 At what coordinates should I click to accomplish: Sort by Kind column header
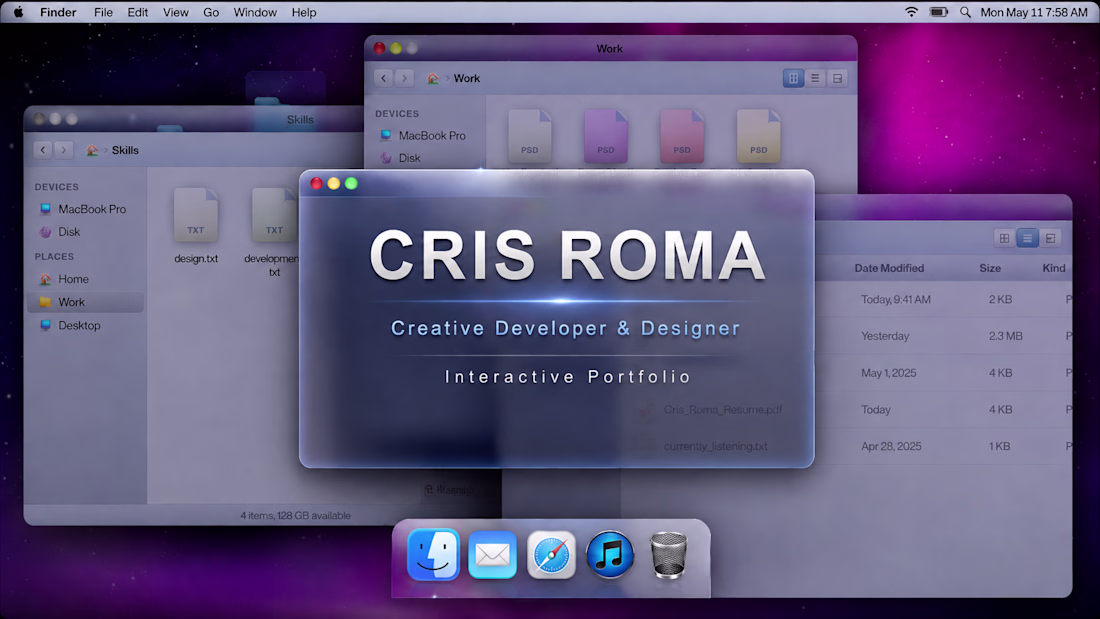1054,268
